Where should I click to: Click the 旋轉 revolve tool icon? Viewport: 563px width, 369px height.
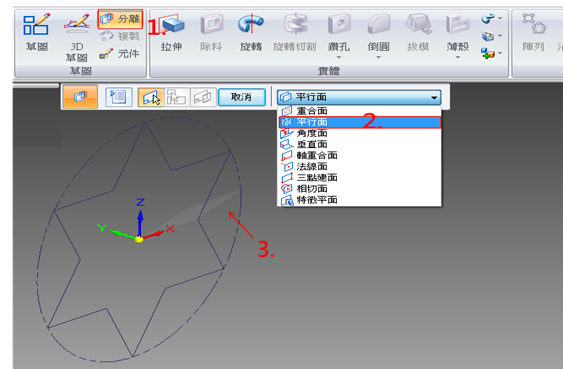pos(251,24)
